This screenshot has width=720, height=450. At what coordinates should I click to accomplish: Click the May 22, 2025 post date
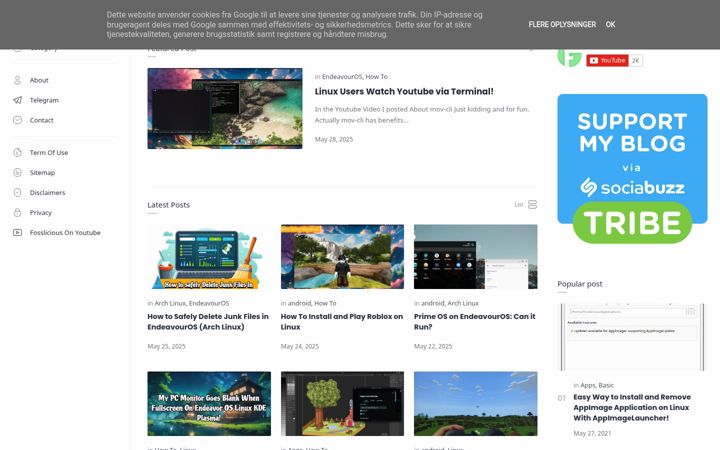click(433, 346)
